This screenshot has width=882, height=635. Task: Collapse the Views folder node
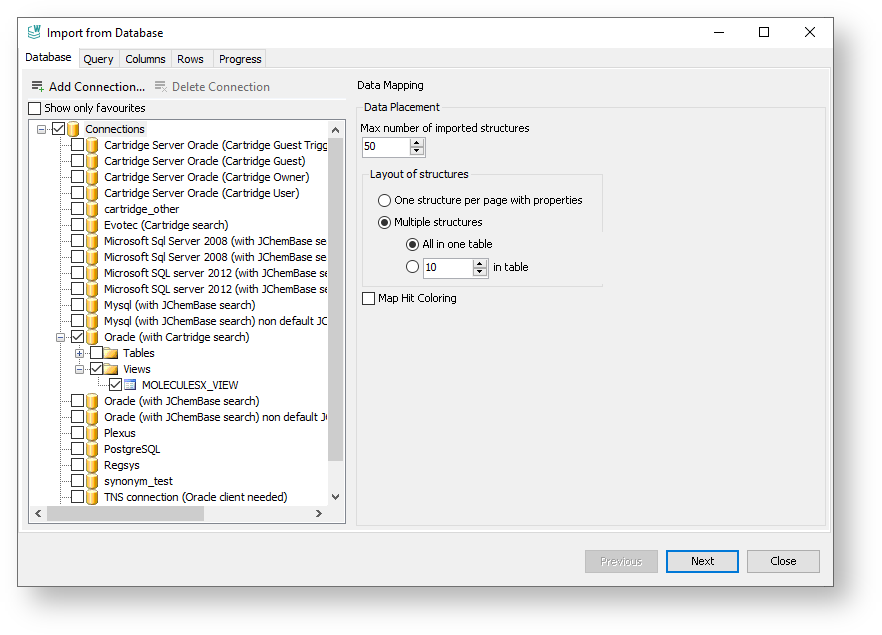click(80, 369)
